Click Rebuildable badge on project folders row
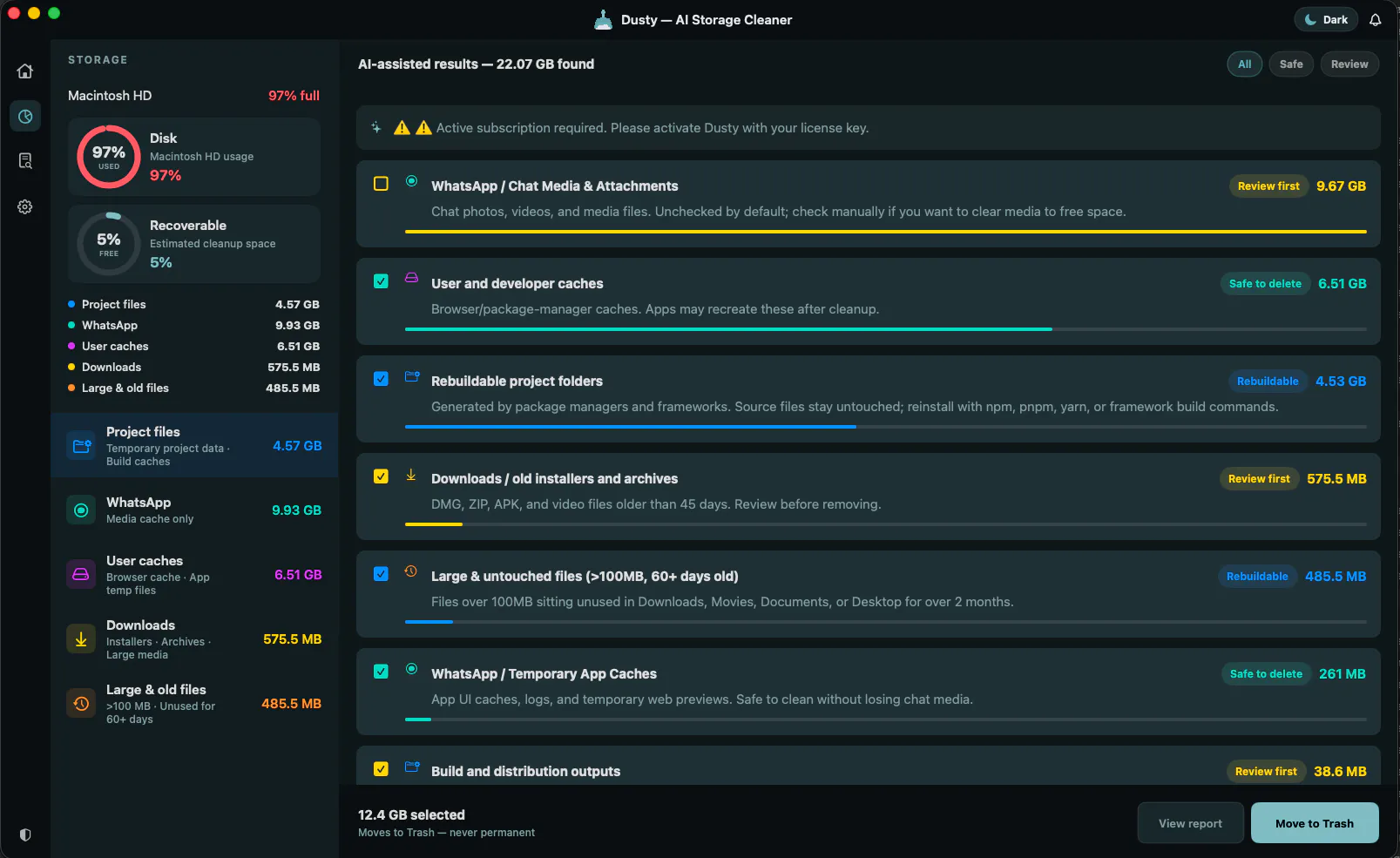1400x858 pixels. (1268, 382)
